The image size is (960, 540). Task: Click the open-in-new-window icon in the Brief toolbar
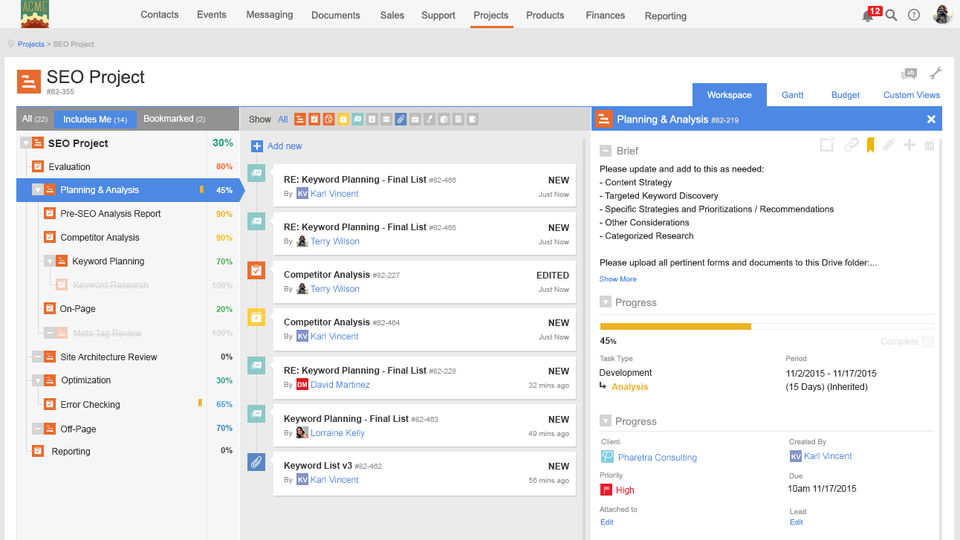click(827, 145)
